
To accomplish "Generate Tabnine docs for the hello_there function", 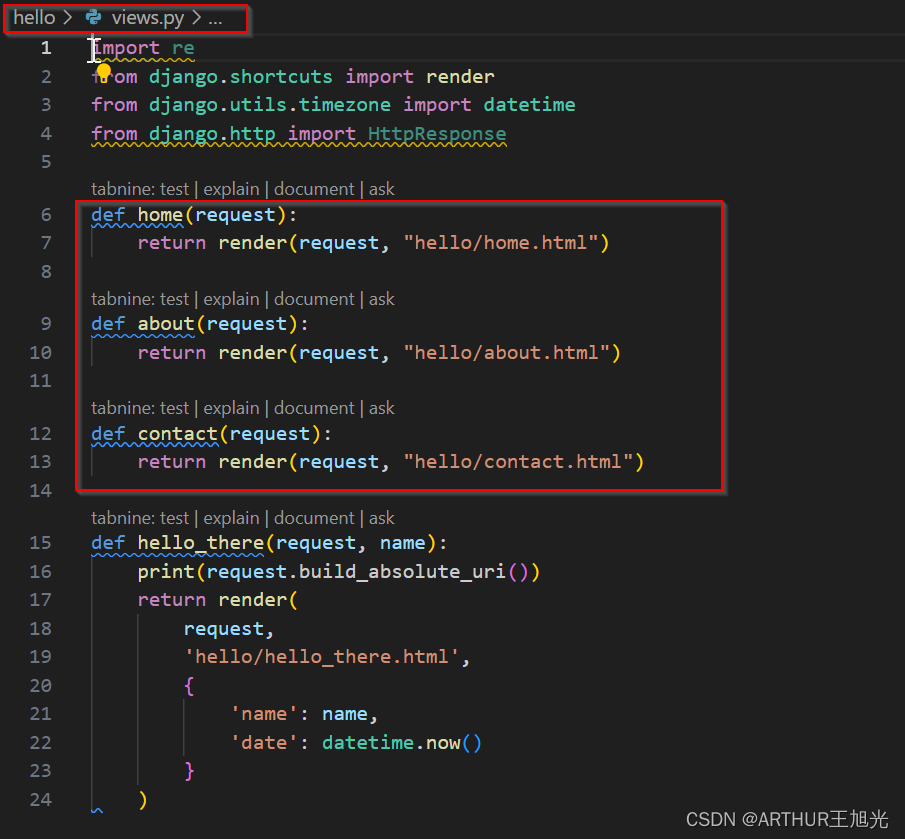I will (x=314, y=517).
